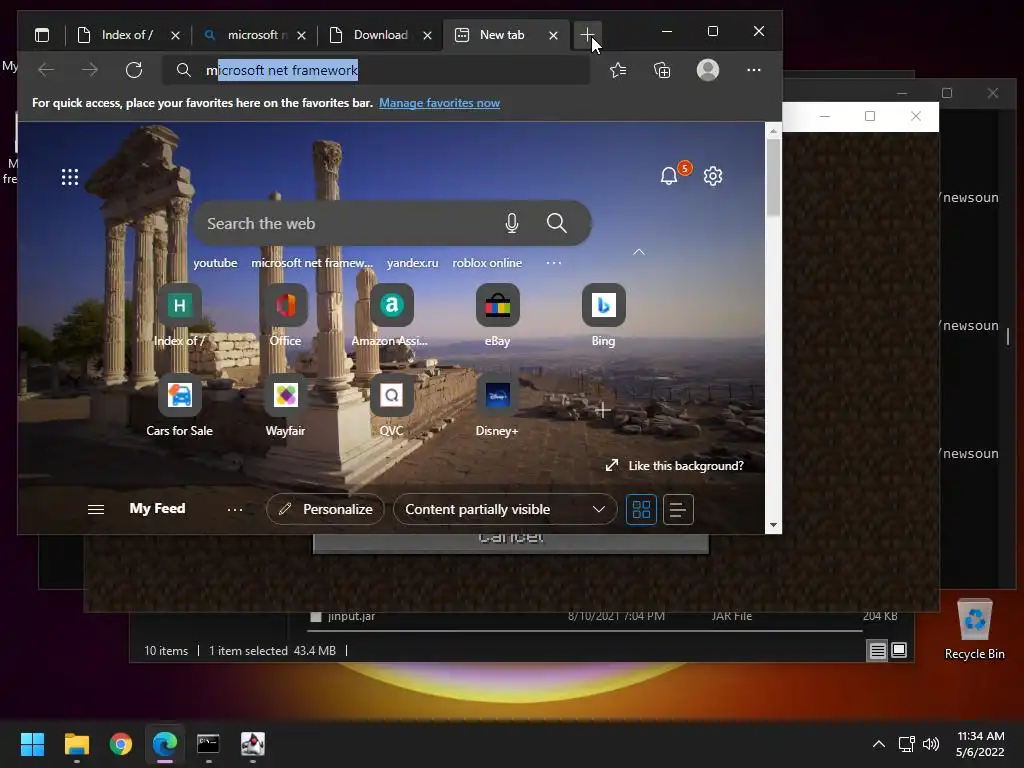1024x768 pixels.
Task: Open the My Feed hamburger menu
Action: 96,509
